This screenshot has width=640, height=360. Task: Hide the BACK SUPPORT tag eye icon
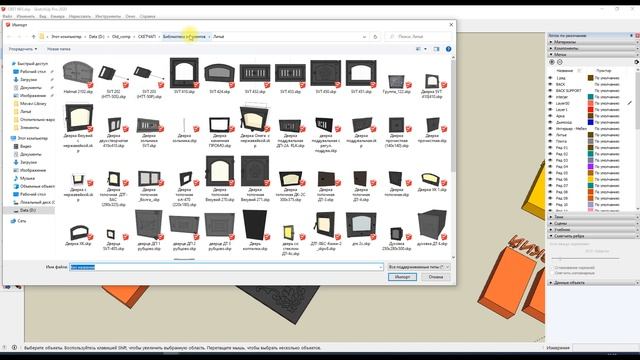coord(550,91)
